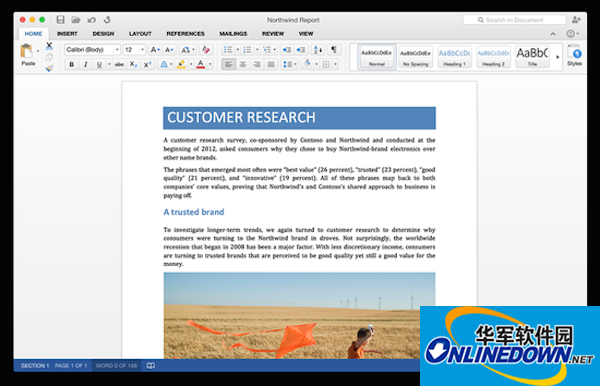Screen dimensions: 600x386
Task: Decrease font size
Action: 169,50
